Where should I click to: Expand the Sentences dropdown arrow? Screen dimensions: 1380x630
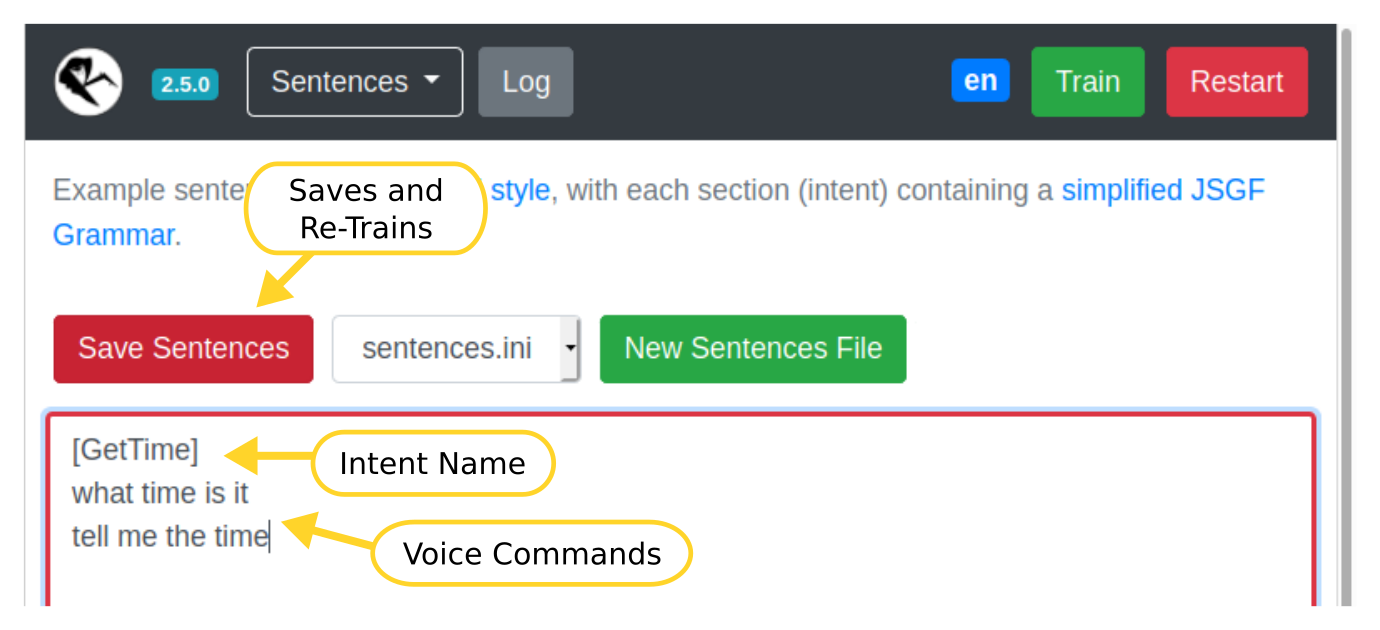(434, 82)
